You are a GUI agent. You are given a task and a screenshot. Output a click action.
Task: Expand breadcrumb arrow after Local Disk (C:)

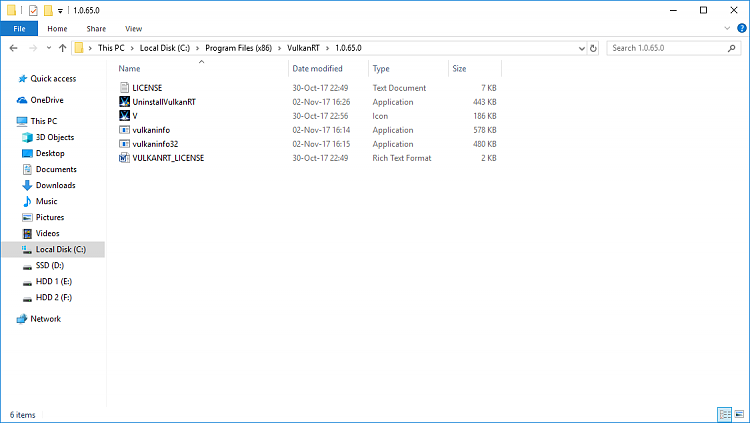[198, 48]
